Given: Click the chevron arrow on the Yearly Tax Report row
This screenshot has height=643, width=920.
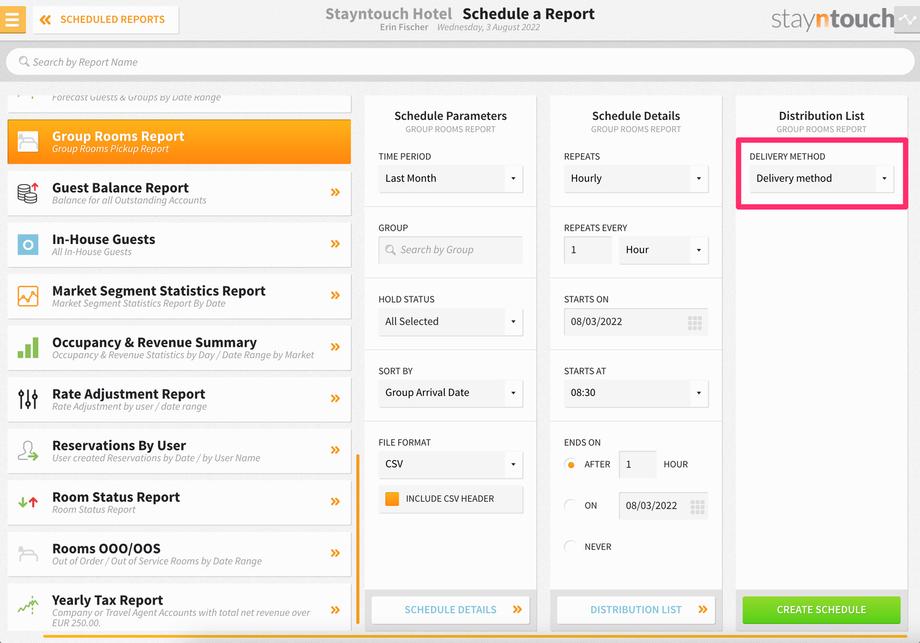Looking at the screenshot, I should tap(335, 610).
